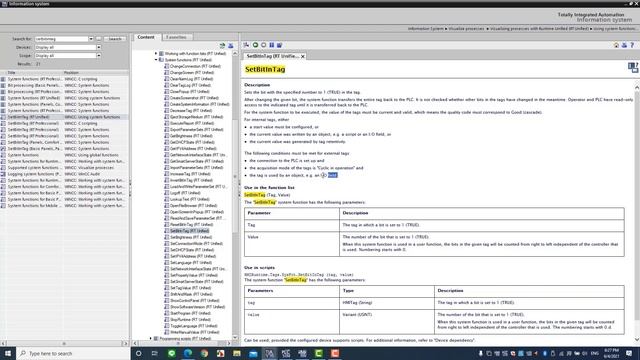The image size is (640, 360).
Task: Click the rightmost blue icon beside the favorites book
Action: (280, 45)
